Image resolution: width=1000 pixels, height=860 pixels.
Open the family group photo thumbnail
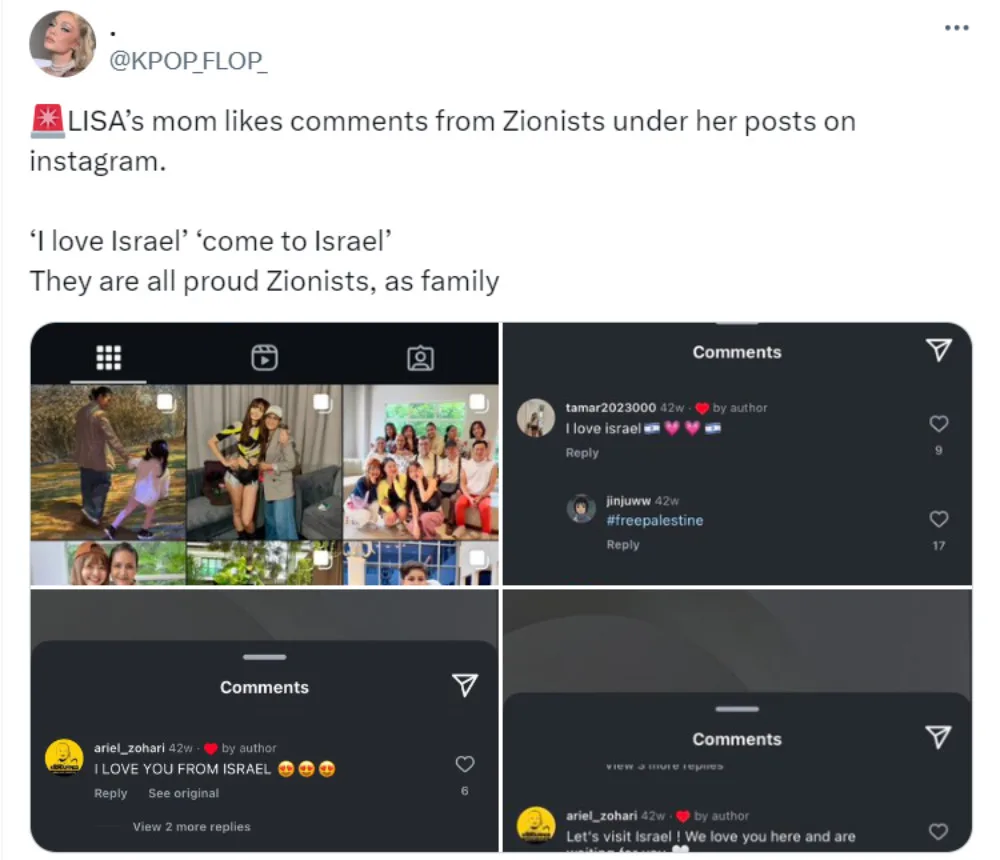pyautogui.click(x=420, y=462)
